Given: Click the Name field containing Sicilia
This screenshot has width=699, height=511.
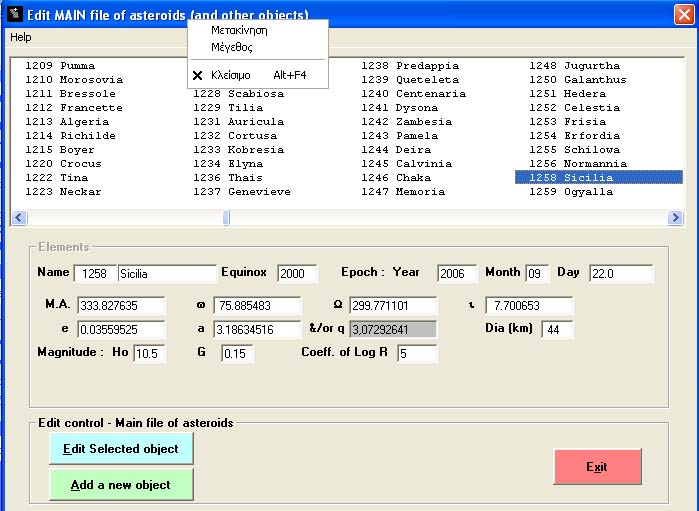Looking at the screenshot, I should pyautogui.click(x=167, y=273).
